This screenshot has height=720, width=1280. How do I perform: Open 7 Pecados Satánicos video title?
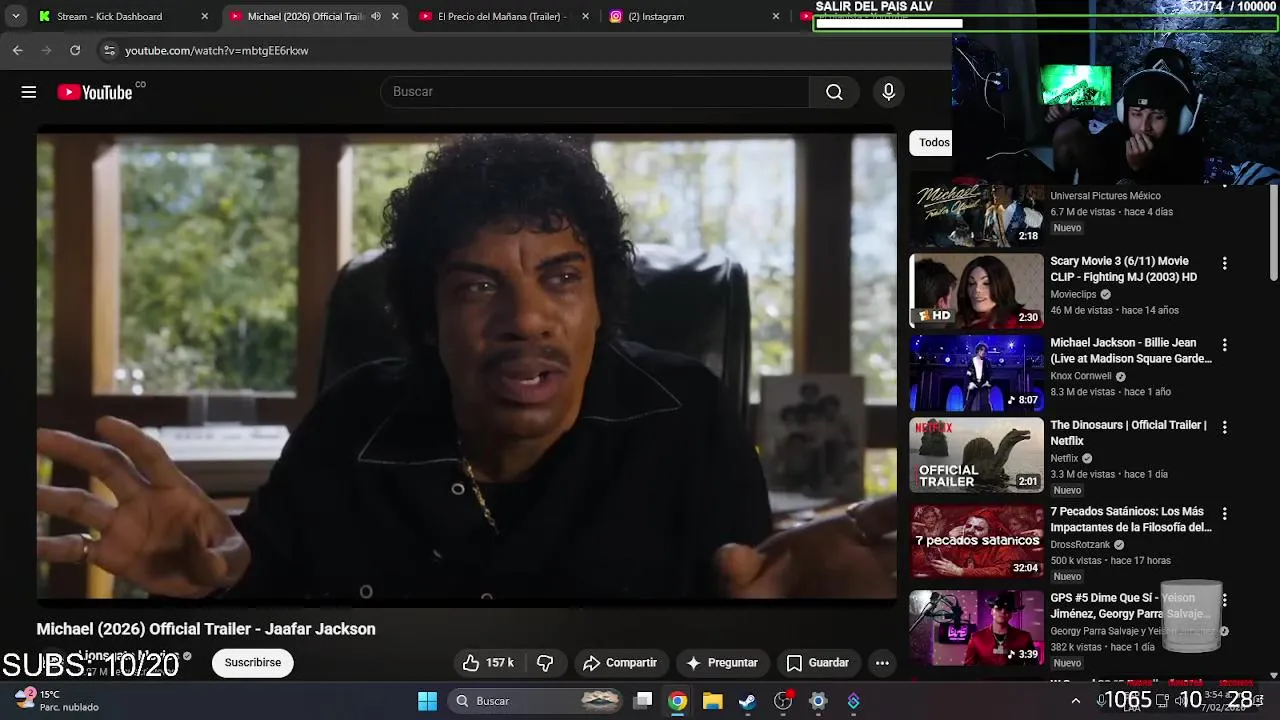1131,519
